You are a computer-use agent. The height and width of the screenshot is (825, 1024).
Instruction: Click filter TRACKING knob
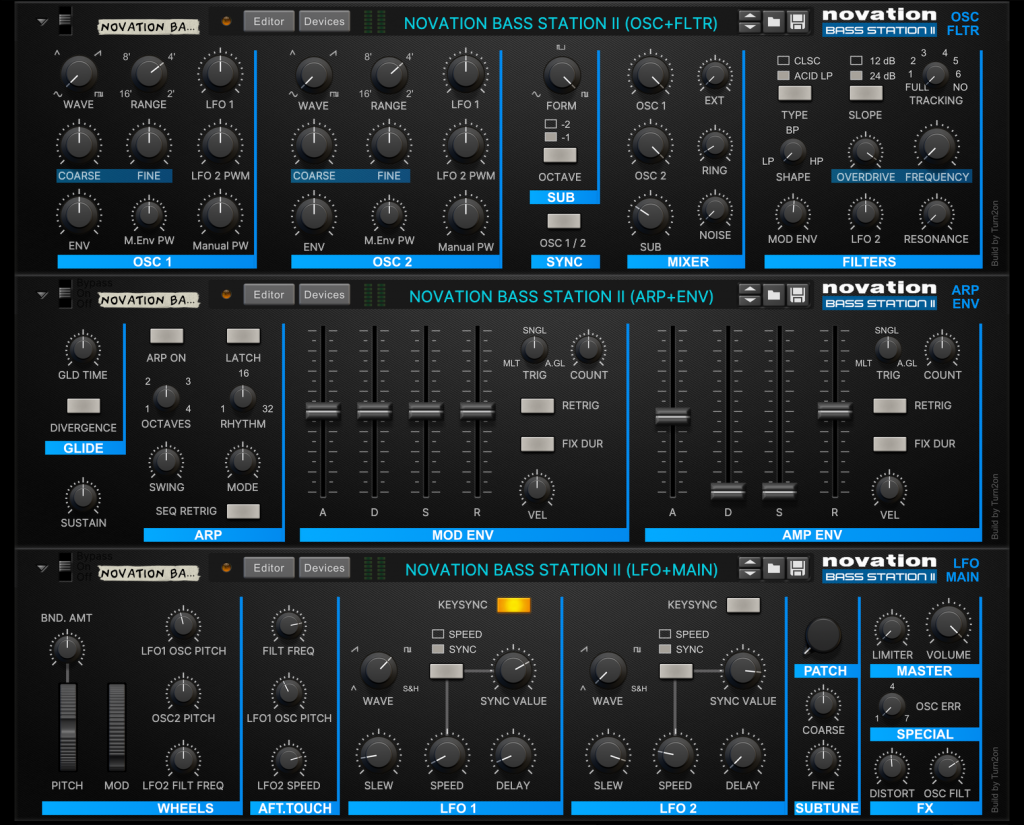(x=936, y=74)
